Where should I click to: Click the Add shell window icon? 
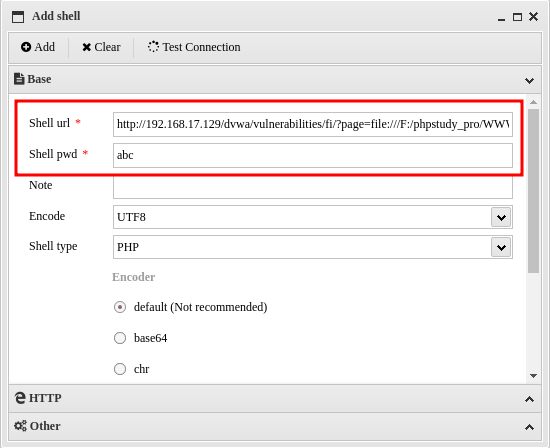coord(18,17)
